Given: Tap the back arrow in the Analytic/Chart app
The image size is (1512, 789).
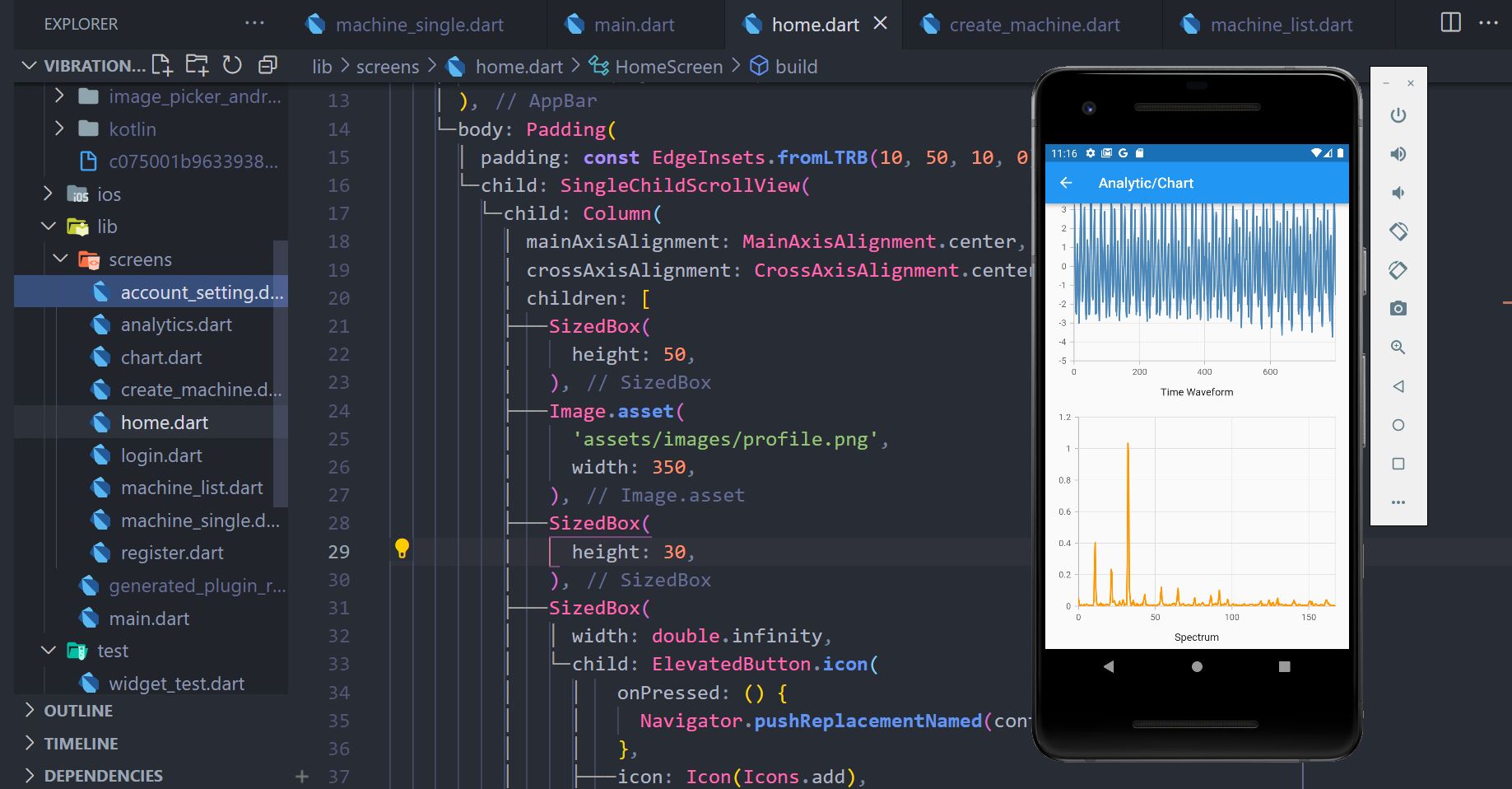Looking at the screenshot, I should pos(1066,183).
